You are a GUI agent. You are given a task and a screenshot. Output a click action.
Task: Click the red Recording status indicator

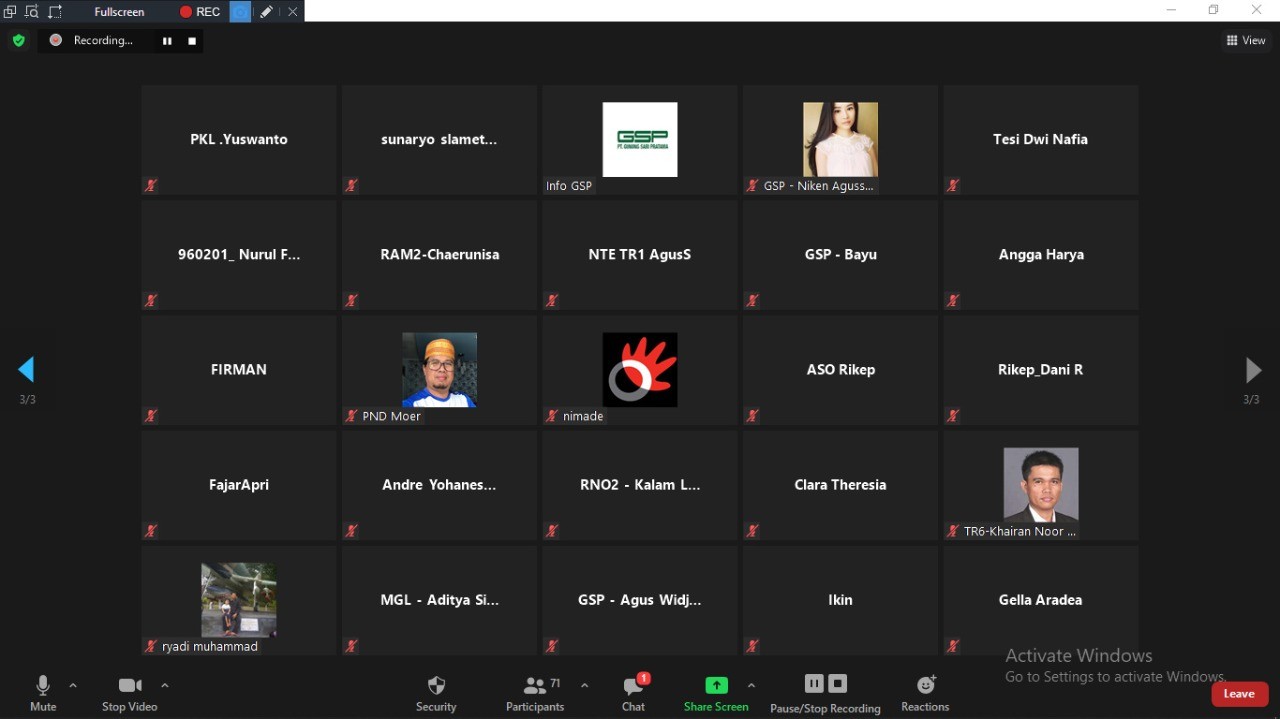[56, 40]
